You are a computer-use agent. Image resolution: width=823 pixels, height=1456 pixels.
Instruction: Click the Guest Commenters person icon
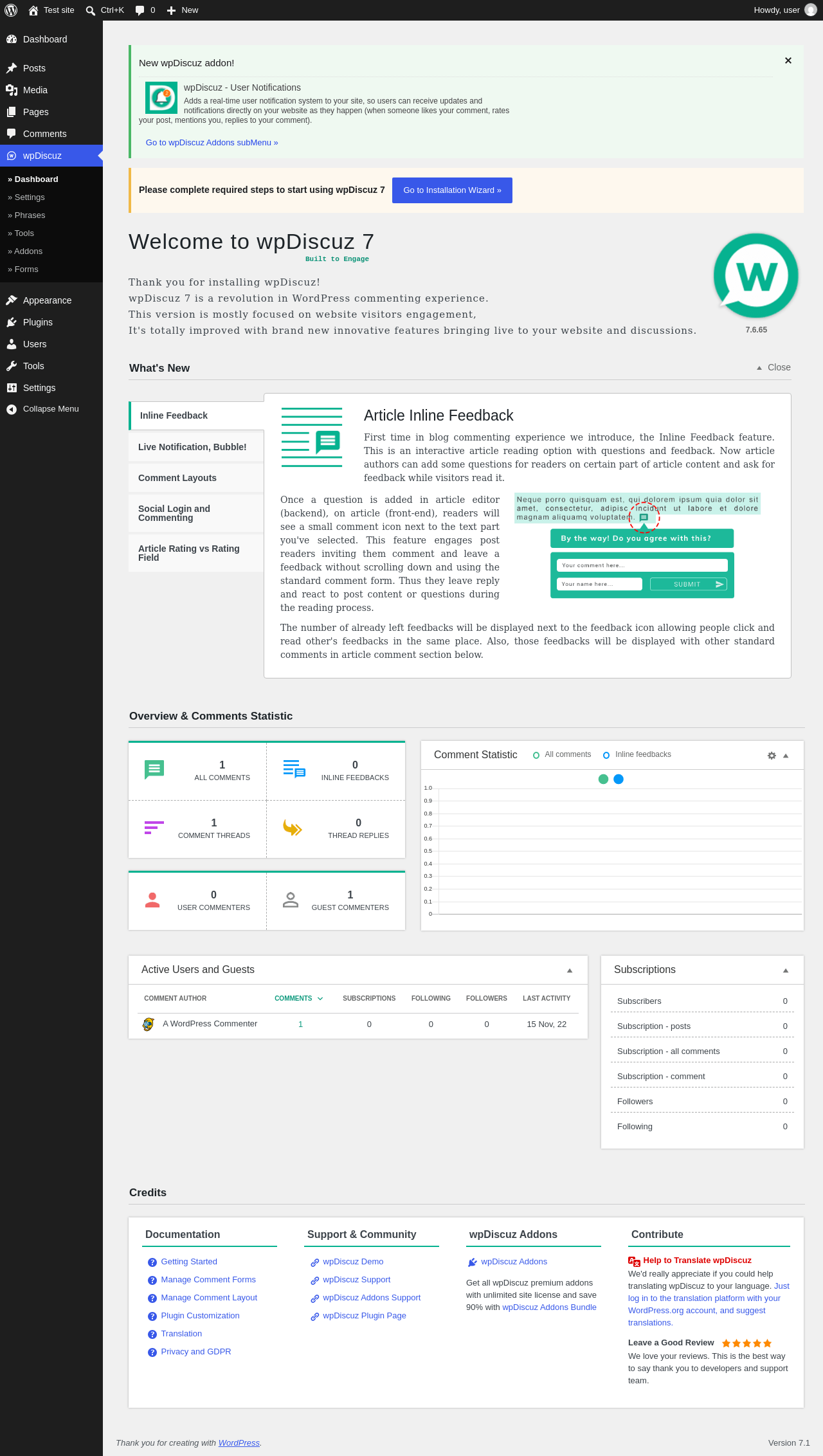coord(291,900)
